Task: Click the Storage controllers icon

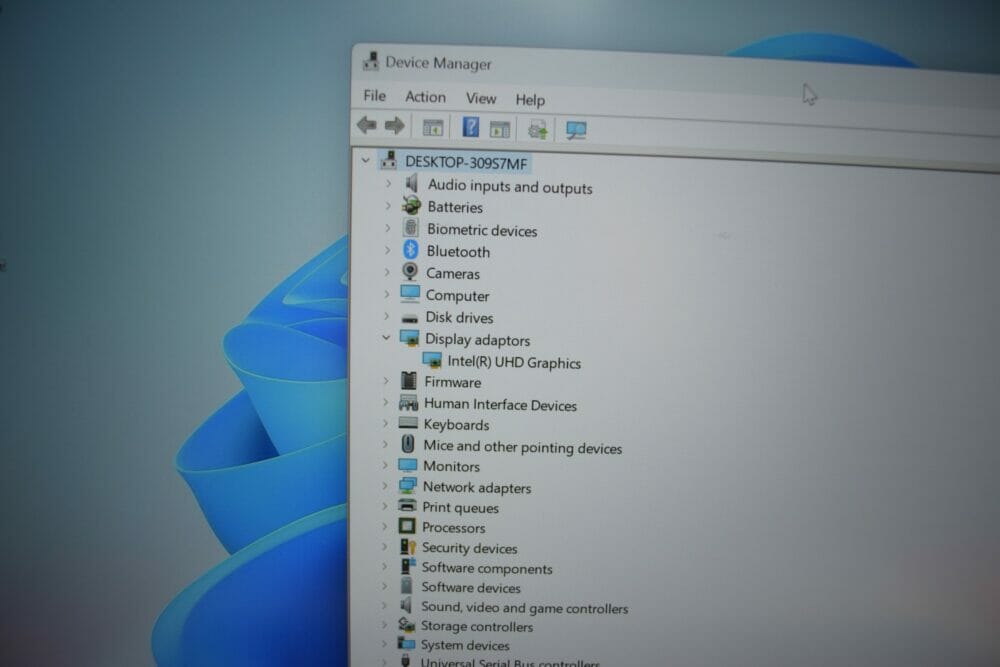Action: [x=406, y=625]
